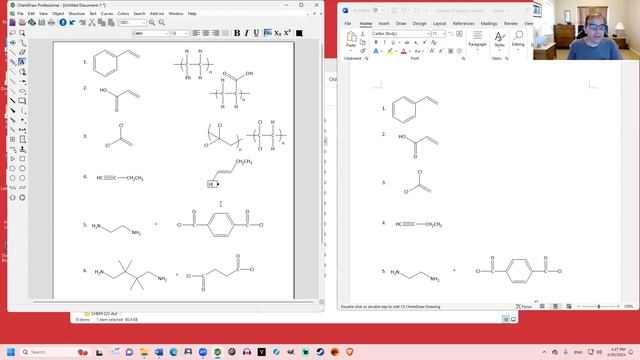Toggle Bold in ChemDraw style toolbar
The width and height of the screenshot is (640, 360).
click(237, 33)
